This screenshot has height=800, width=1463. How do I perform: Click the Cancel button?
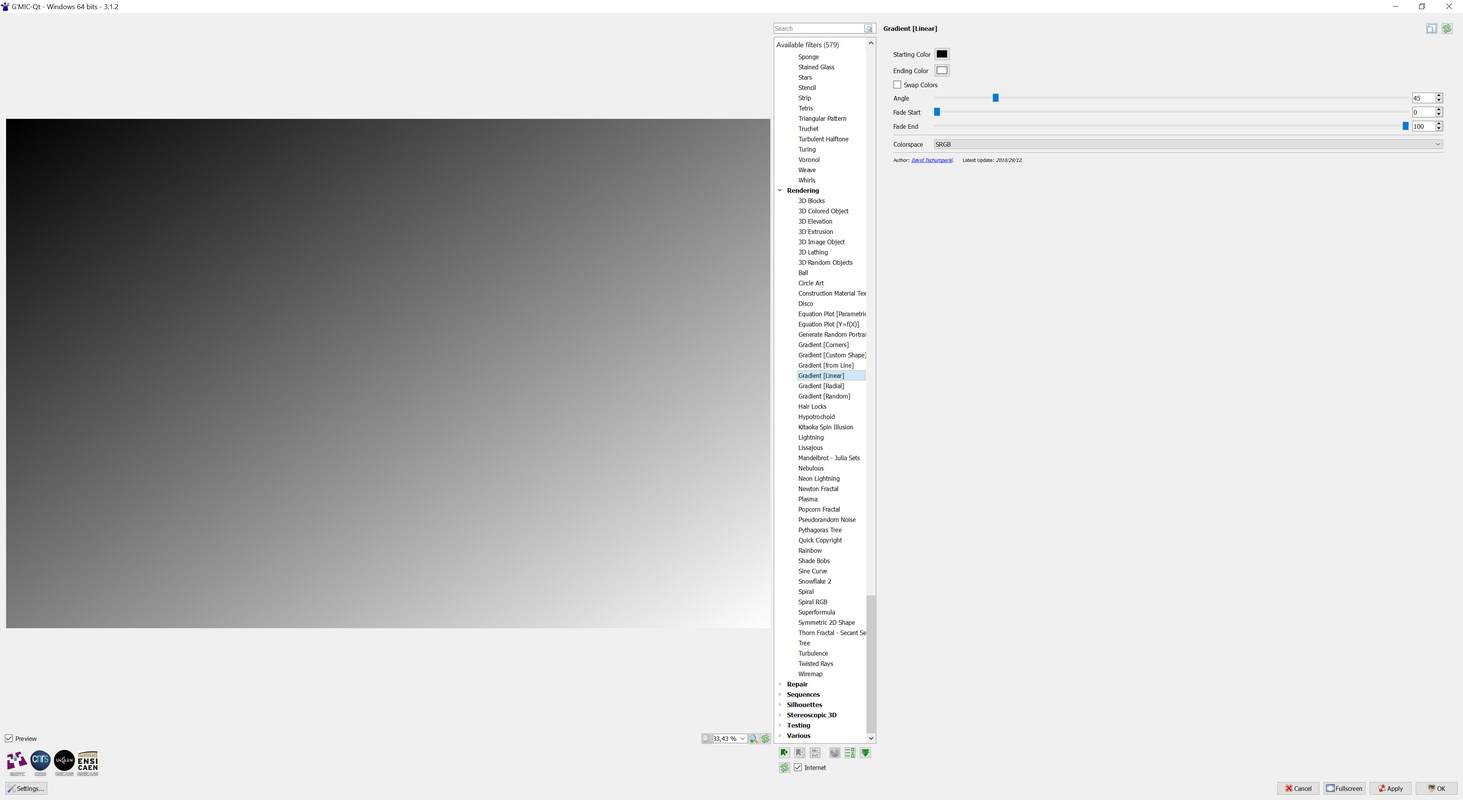1298,788
